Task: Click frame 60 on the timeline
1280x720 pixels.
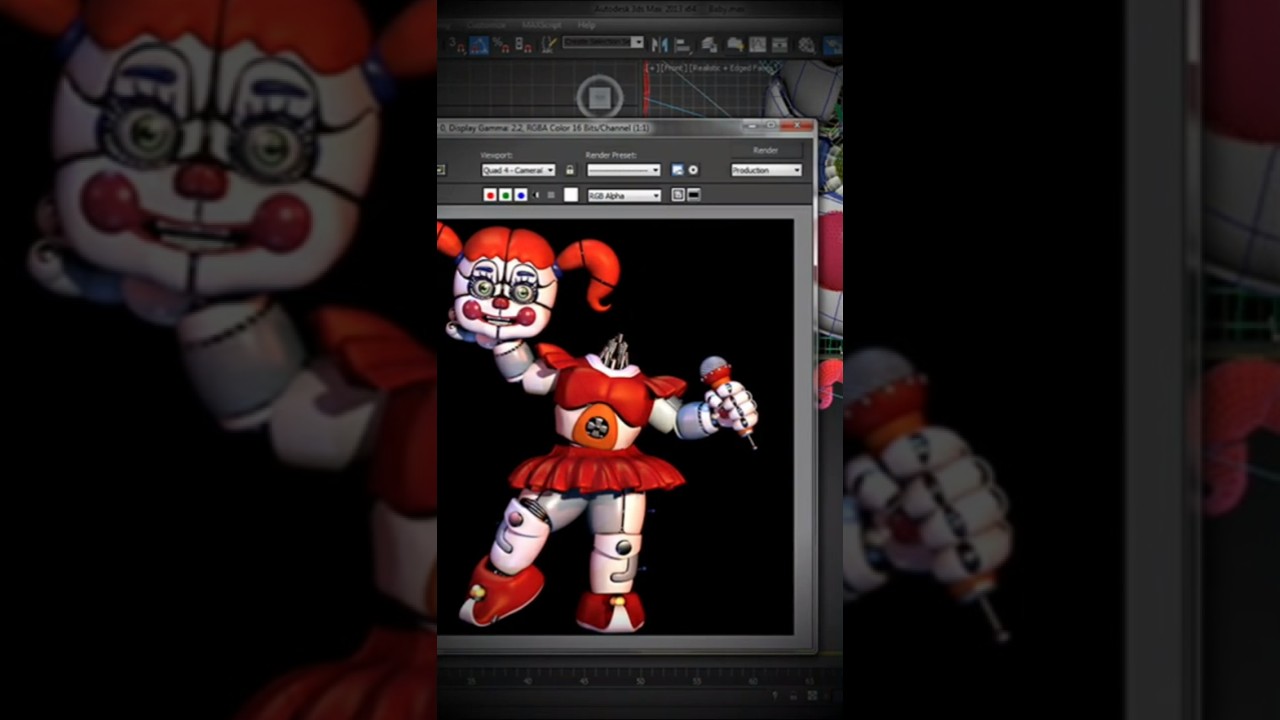Action: [753, 681]
